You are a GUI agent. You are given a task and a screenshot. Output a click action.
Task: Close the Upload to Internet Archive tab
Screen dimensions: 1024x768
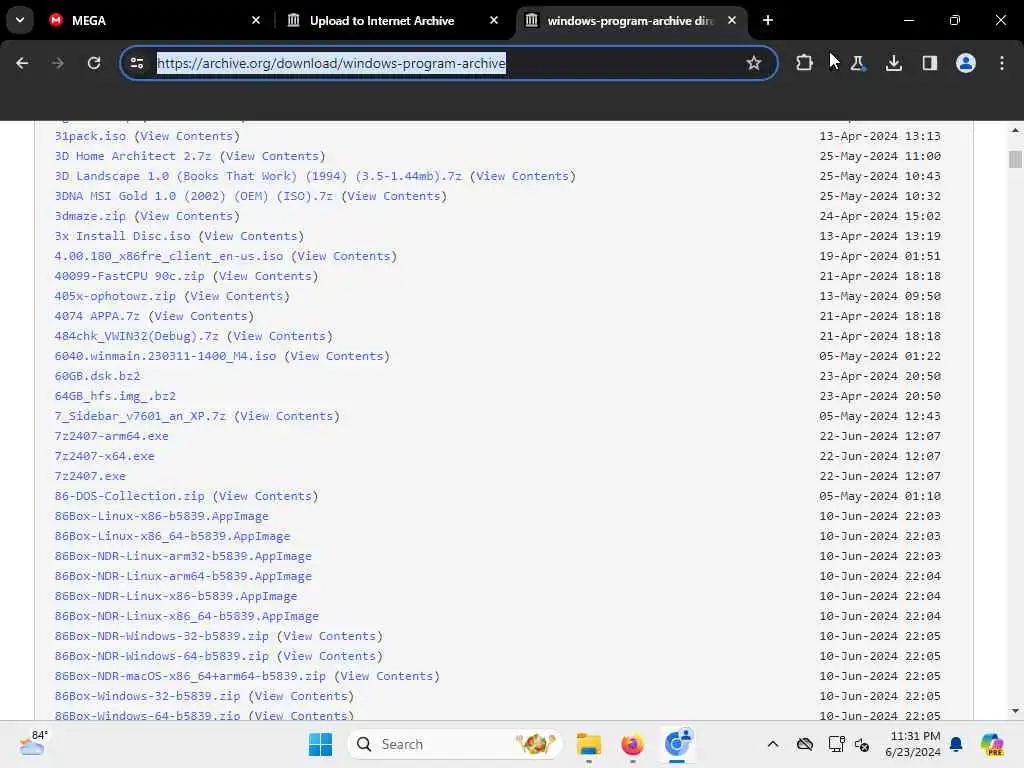[494, 20]
